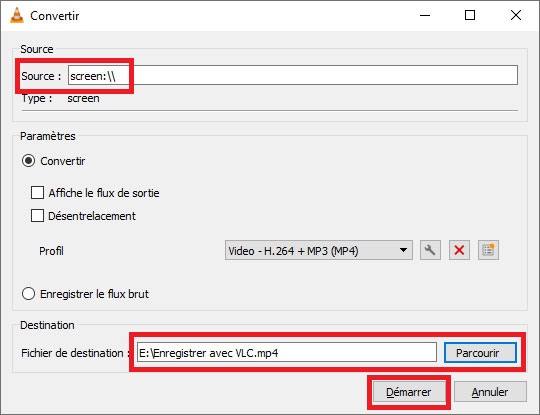The height and width of the screenshot is (415, 540).
Task: Click the wrench icon to edit the selected profile
Action: pyautogui.click(x=430, y=250)
